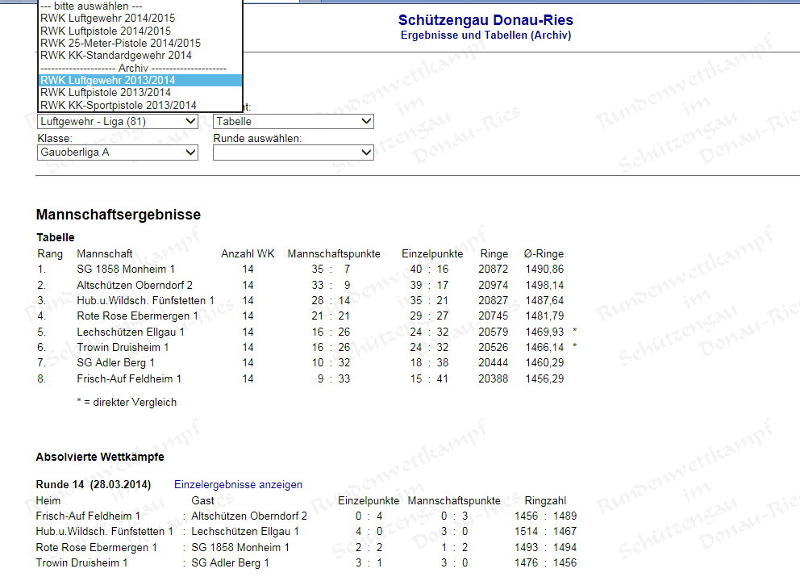Click the Schützengau Donau-Ries page title
The height and width of the screenshot is (581, 800).
486,20
